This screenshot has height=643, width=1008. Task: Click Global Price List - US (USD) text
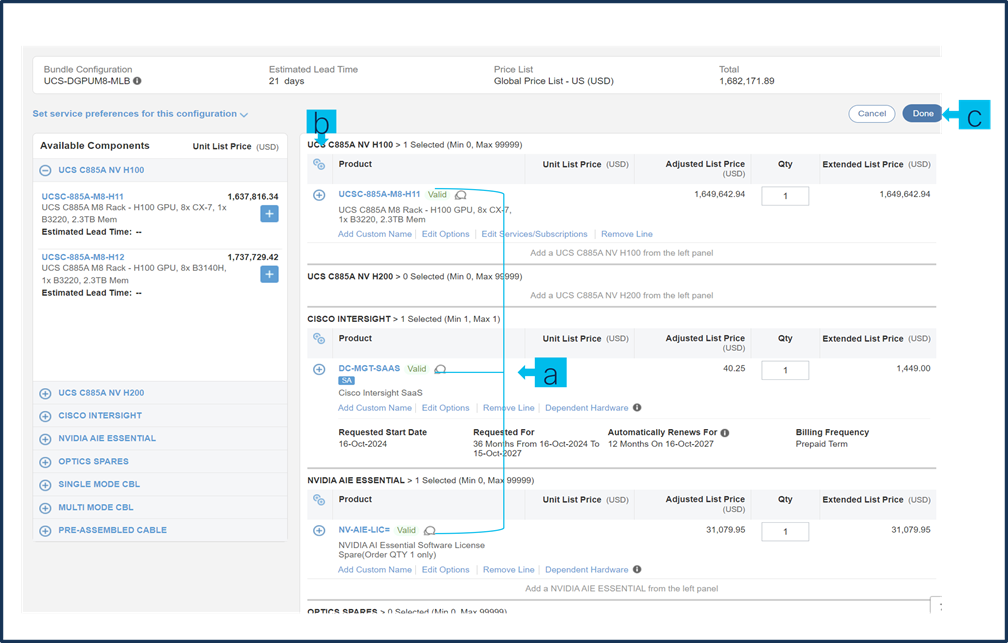point(554,81)
